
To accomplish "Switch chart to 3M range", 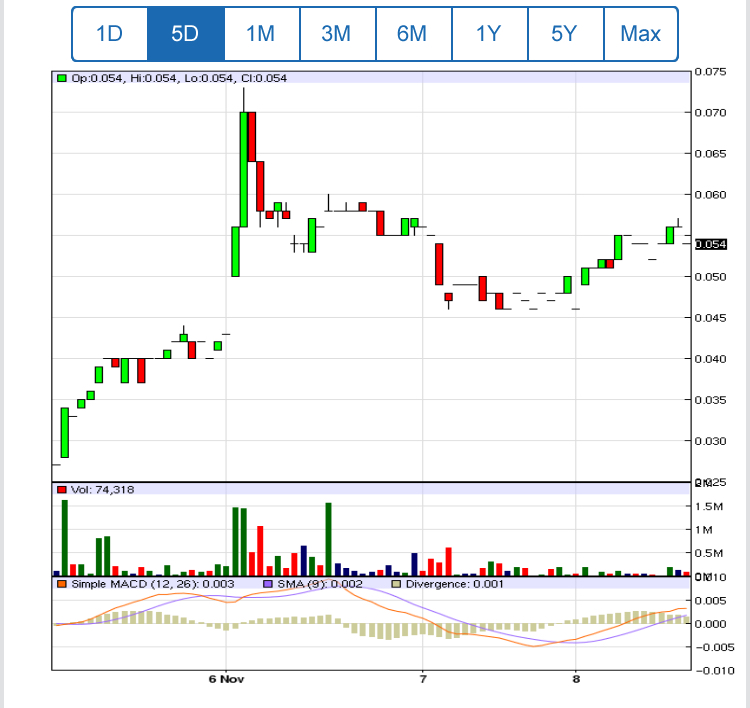I will (x=338, y=34).
